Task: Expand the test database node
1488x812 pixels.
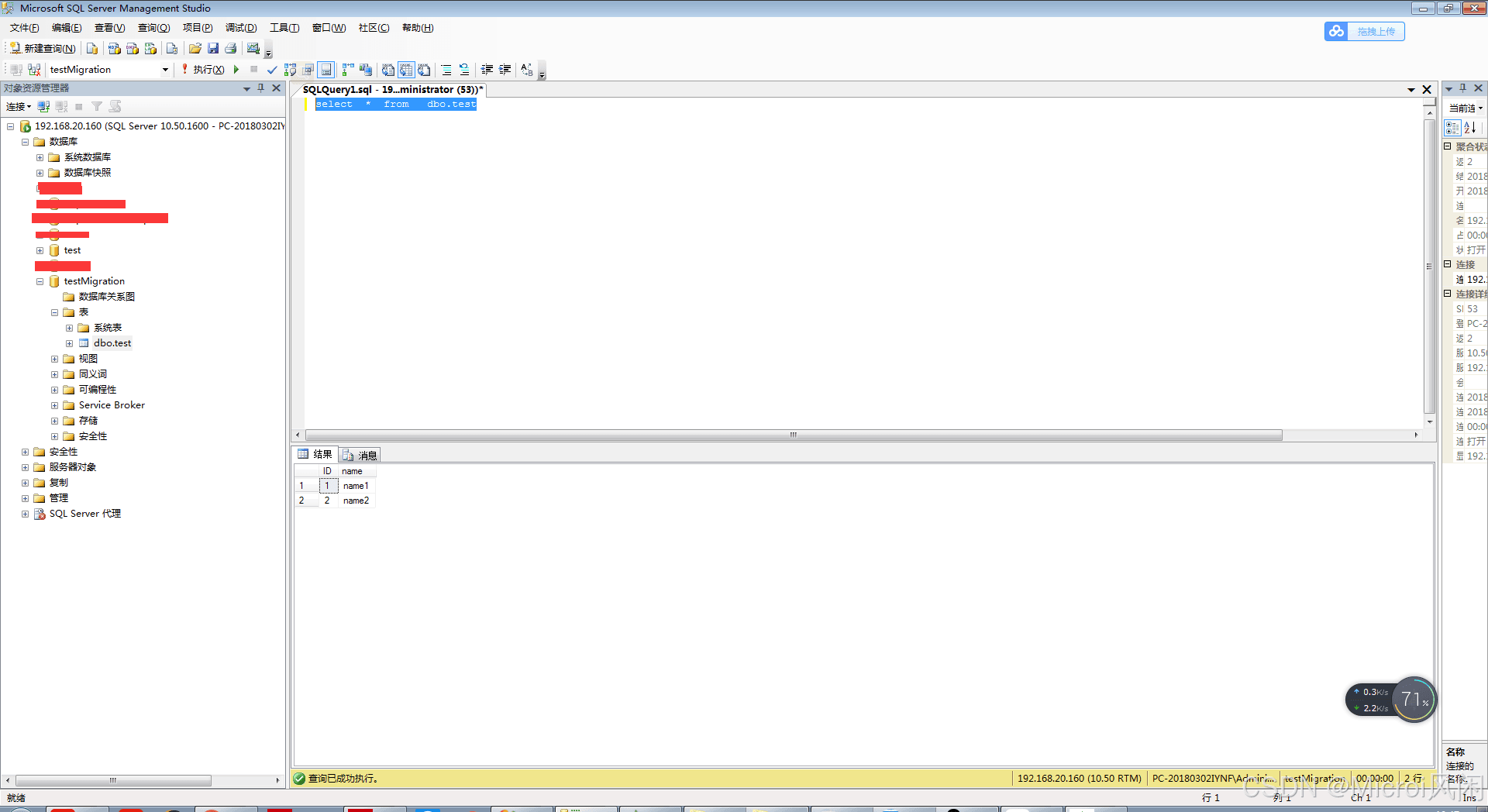Action: (x=40, y=250)
